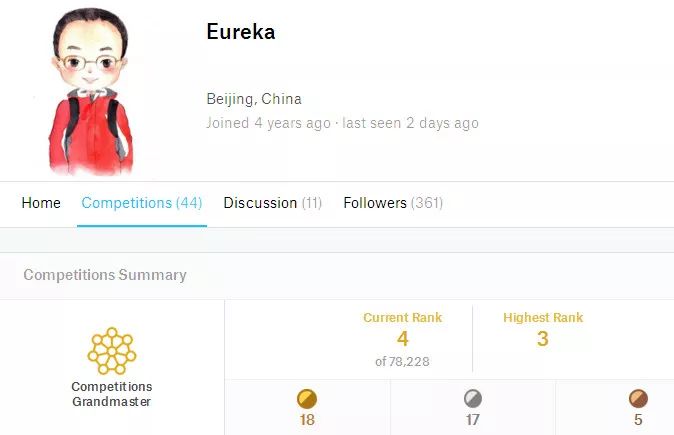This screenshot has height=435, width=674.
Task: Click the bronze medal icon
Action: [638, 399]
